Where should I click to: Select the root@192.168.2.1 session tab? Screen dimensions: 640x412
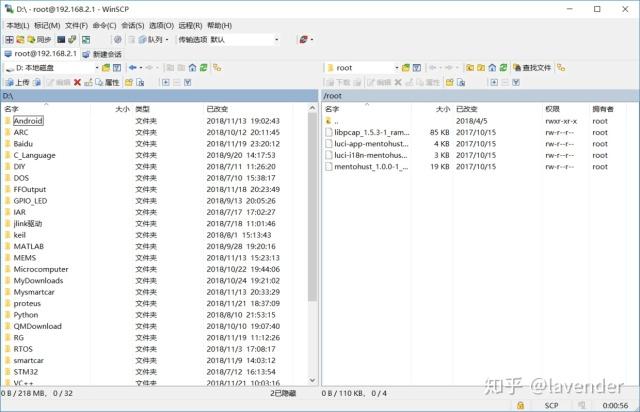(40, 54)
